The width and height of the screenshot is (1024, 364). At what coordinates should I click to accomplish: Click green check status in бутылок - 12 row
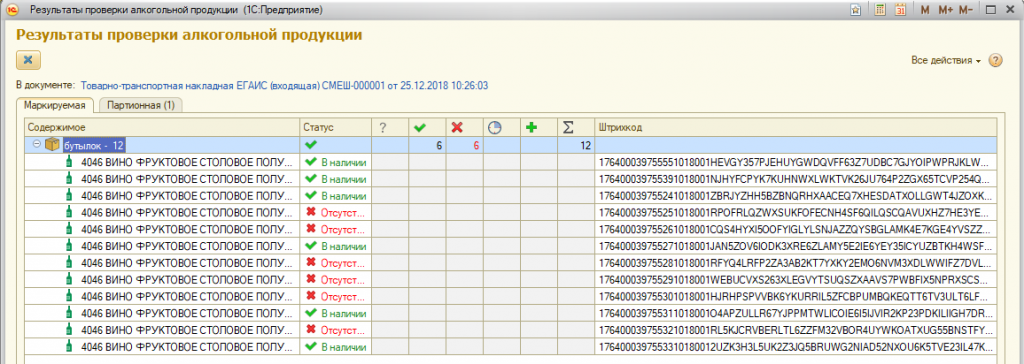coord(310,144)
